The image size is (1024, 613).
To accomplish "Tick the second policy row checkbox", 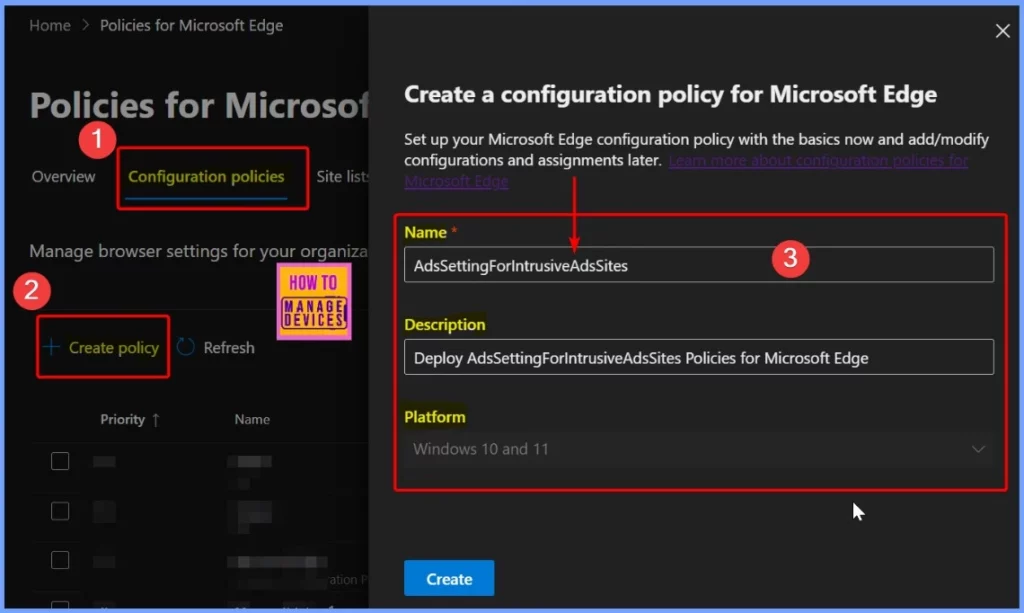I will 60,511.
